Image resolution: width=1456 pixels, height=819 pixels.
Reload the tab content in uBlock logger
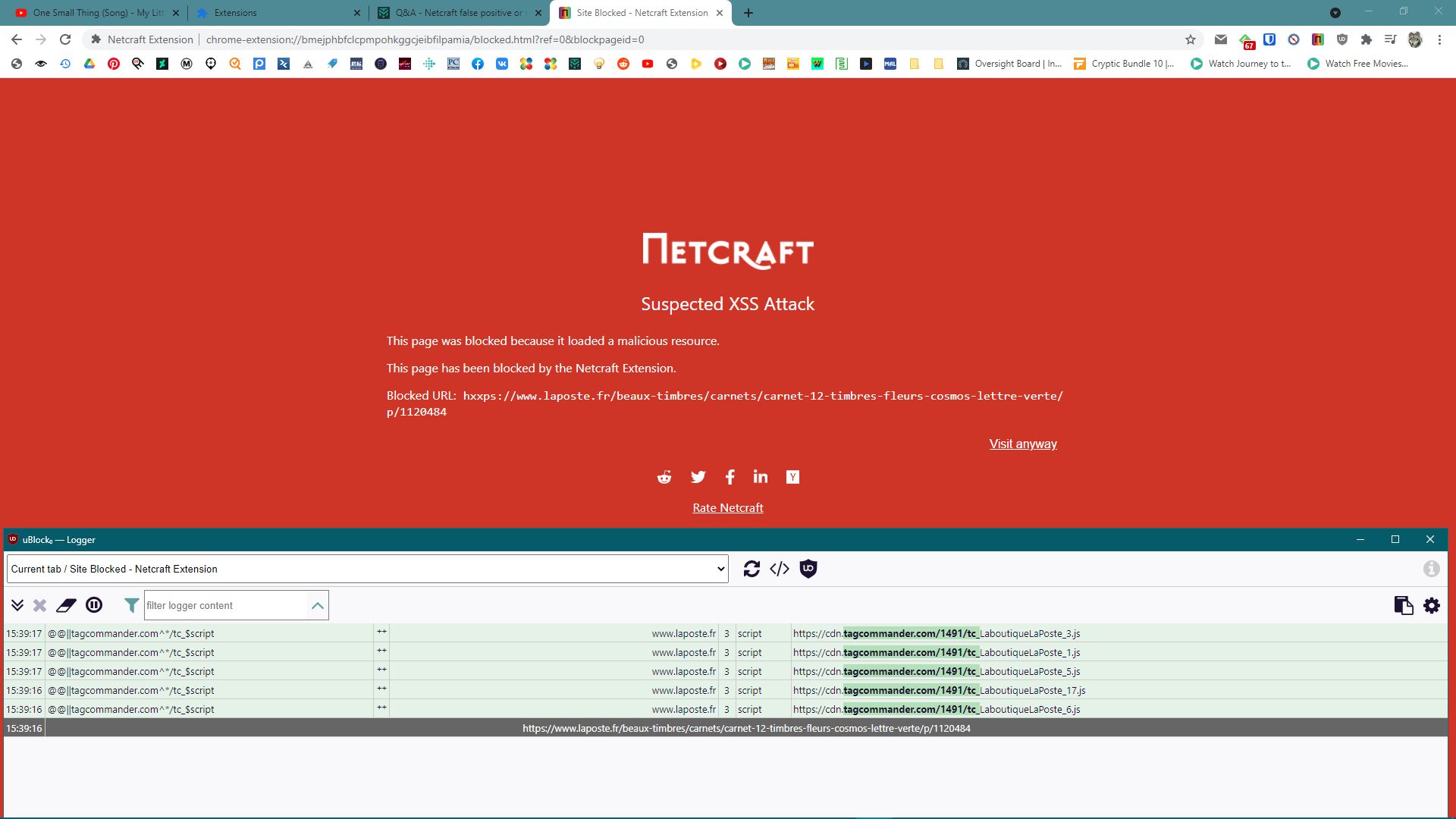point(752,569)
